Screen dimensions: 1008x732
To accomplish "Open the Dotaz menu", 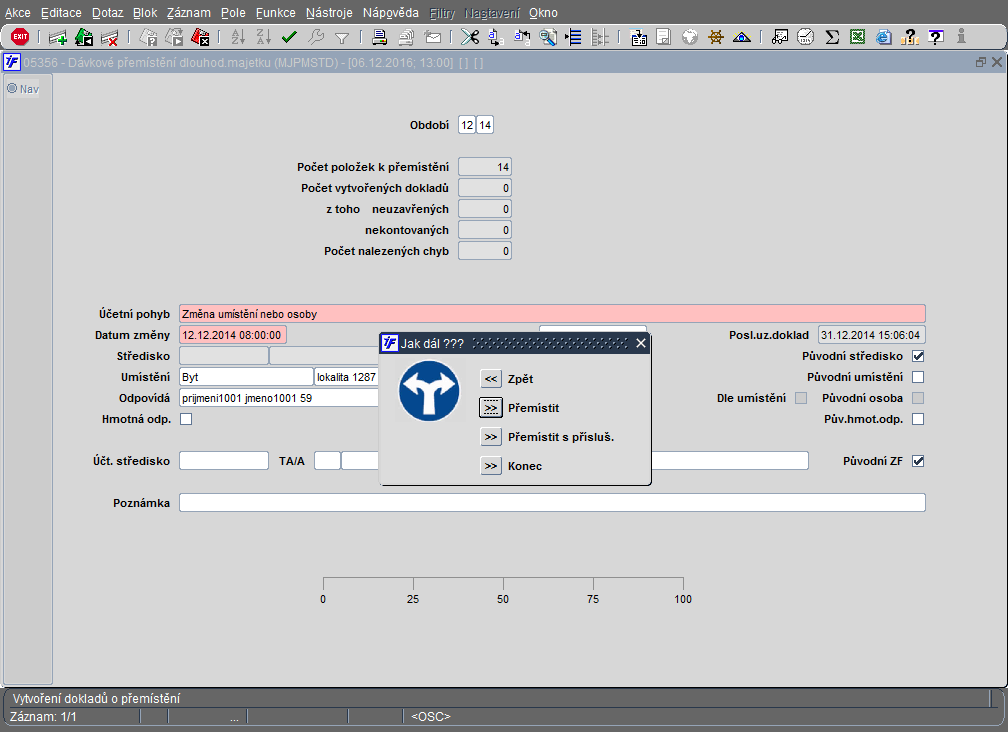I will pyautogui.click(x=107, y=13).
